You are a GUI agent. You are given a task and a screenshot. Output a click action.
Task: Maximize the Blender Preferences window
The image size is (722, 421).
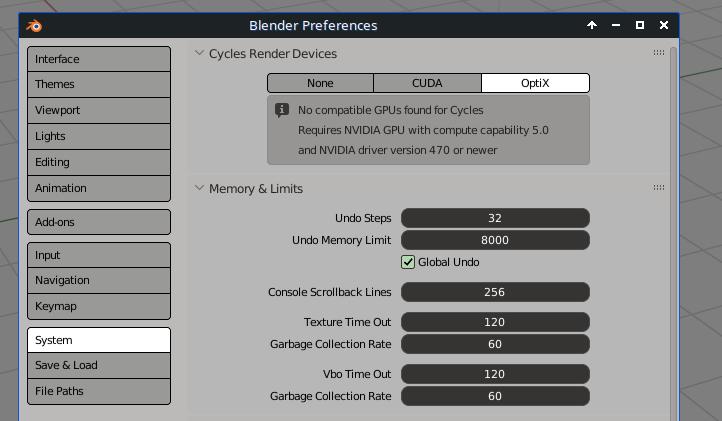tap(640, 25)
